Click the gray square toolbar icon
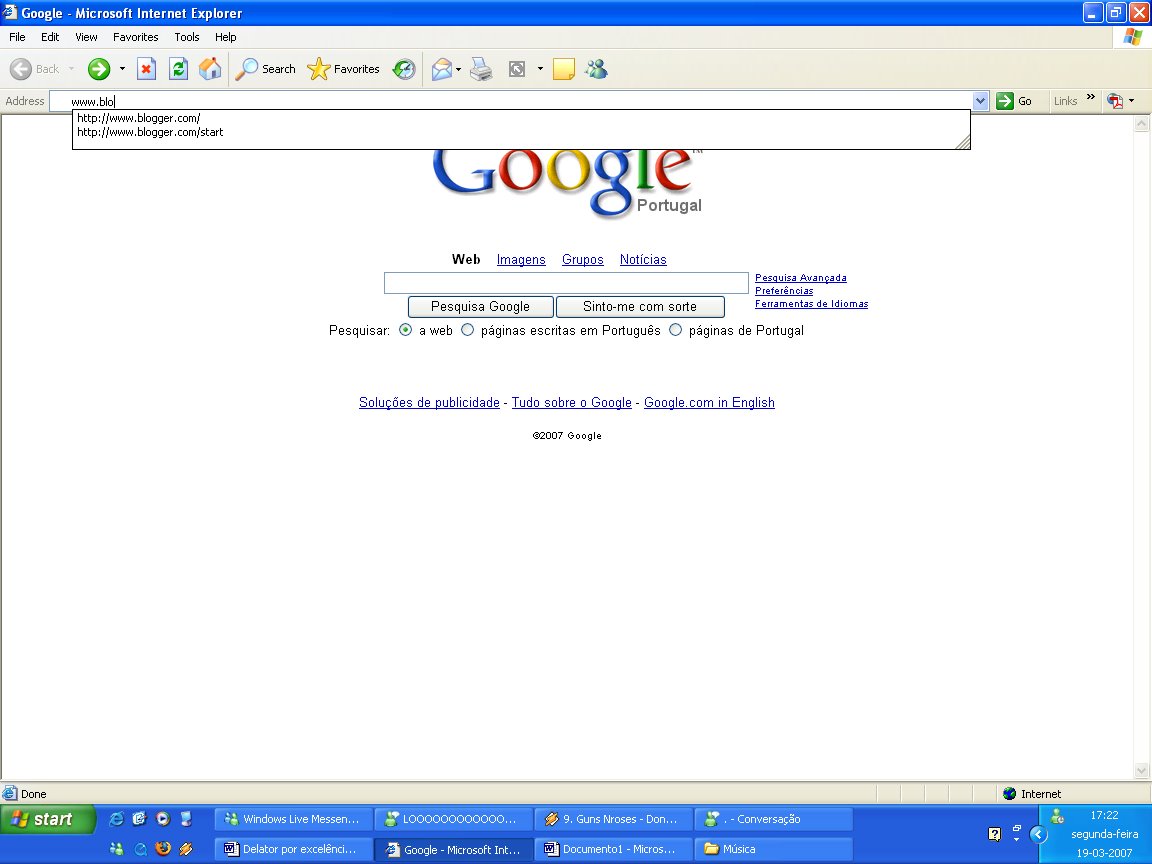The width and height of the screenshot is (1152, 864). [517, 69]
